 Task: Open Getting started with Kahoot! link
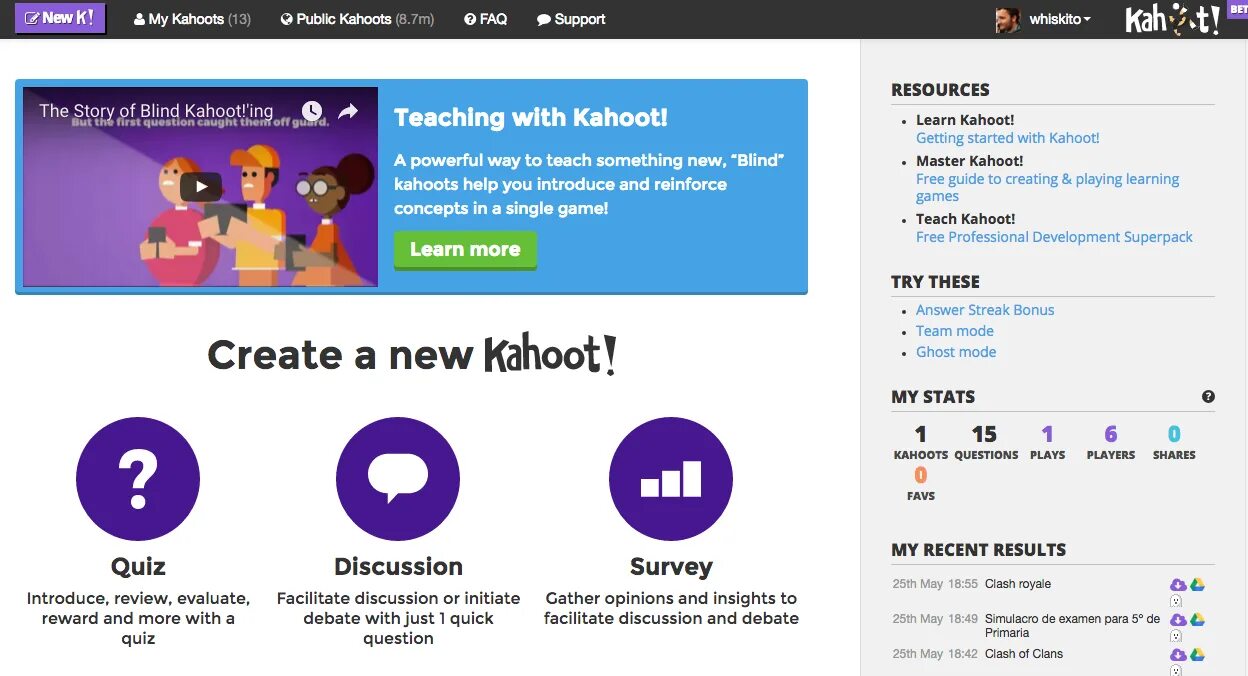coord(1008,138)
